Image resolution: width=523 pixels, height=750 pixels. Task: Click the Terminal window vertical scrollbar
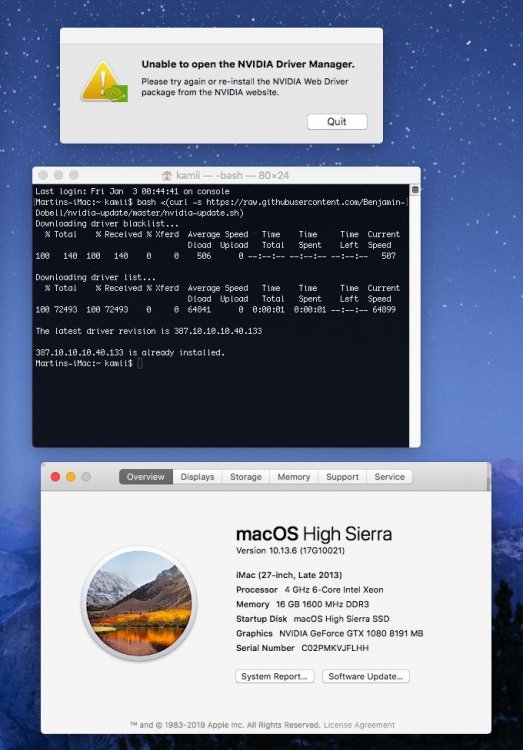click(x=415, y=316)
